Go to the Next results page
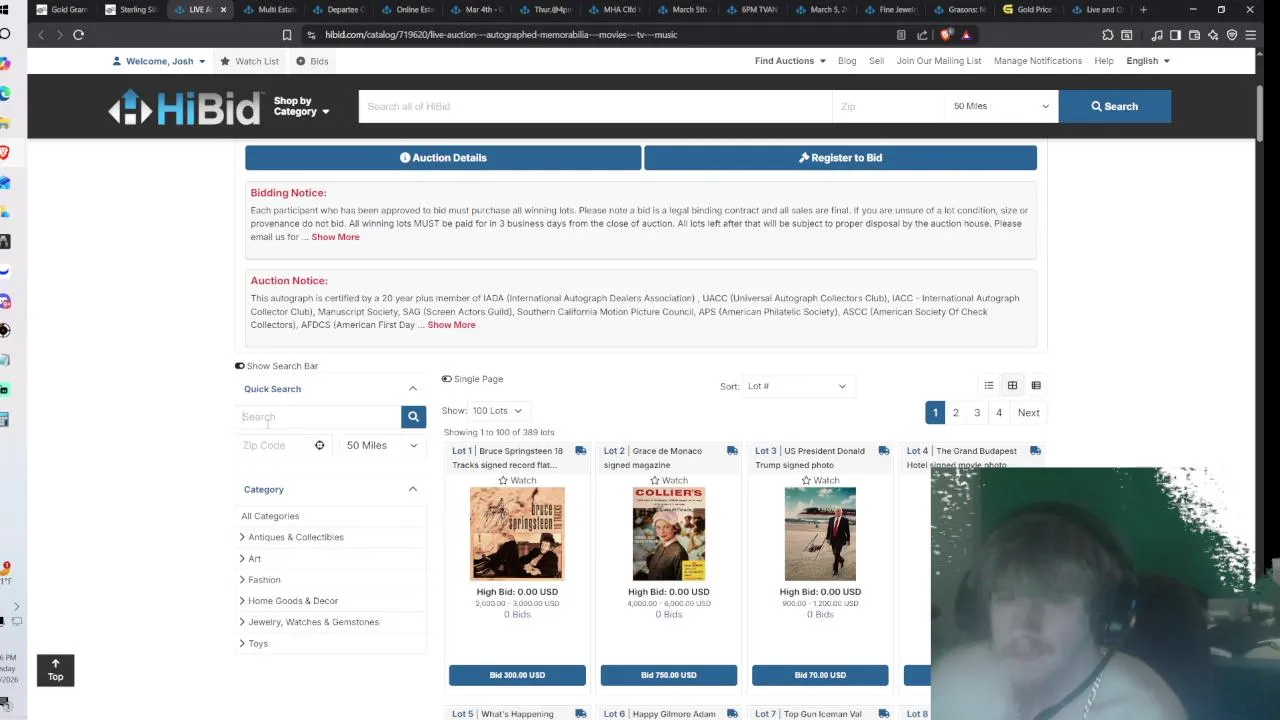Image resolution: width=1280 pixels, height=720 pixels. pyautogui.click(x=1028, y=412)
